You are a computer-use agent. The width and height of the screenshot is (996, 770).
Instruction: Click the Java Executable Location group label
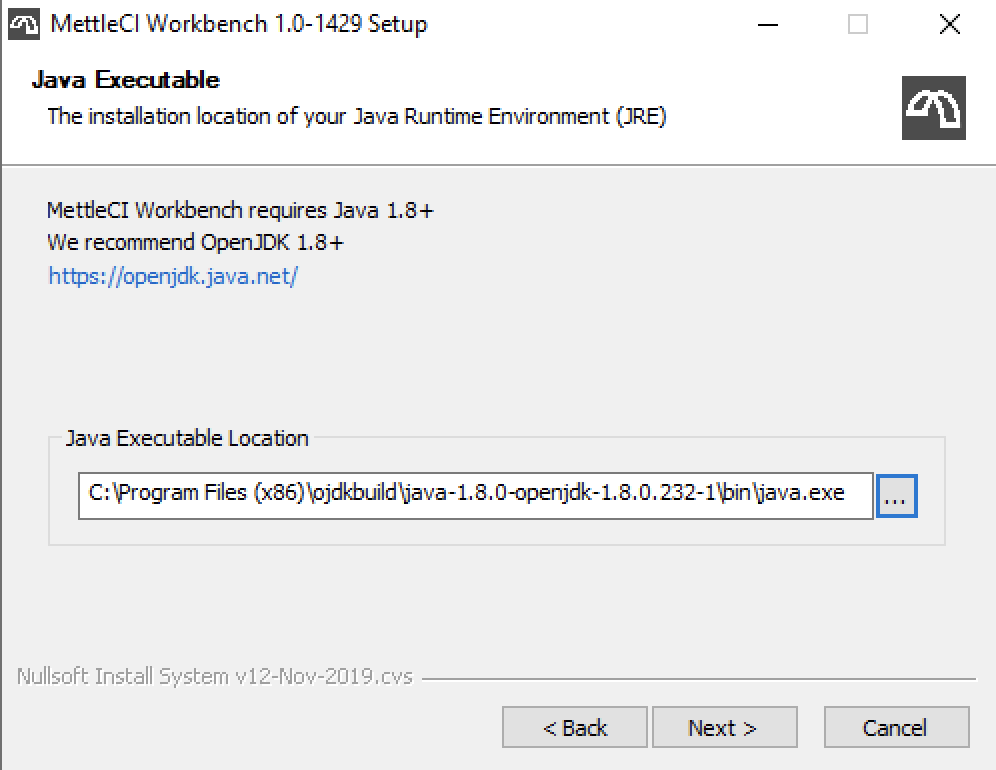[x=186, y=438]
